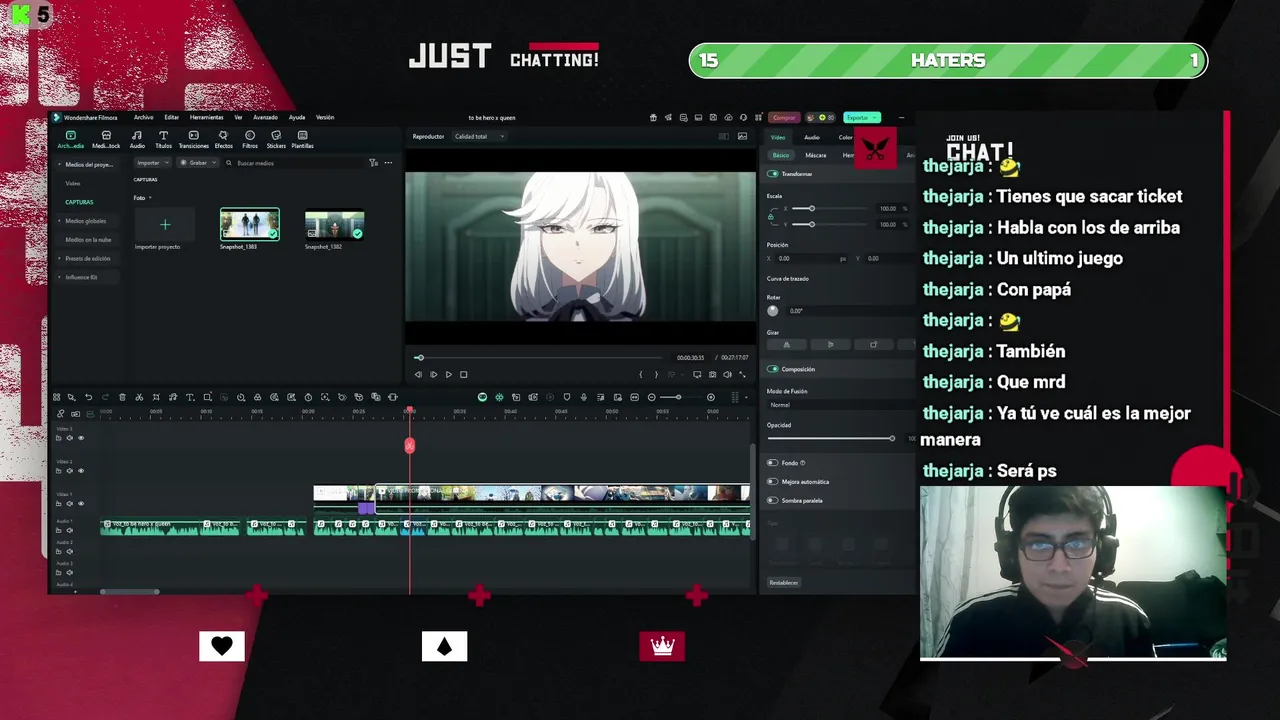Select Medios en la nube
This screenshot has height=720, width=1280.
tap(88, 240)
